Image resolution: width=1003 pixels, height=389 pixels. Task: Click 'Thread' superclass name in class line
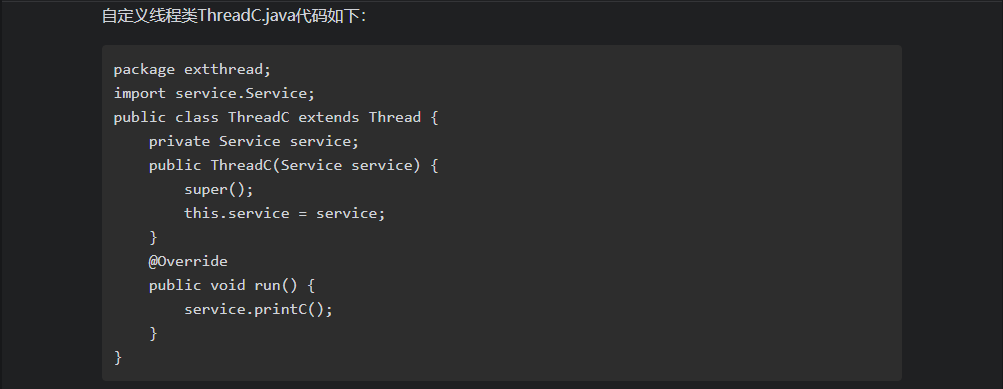(x=395, y=117)
